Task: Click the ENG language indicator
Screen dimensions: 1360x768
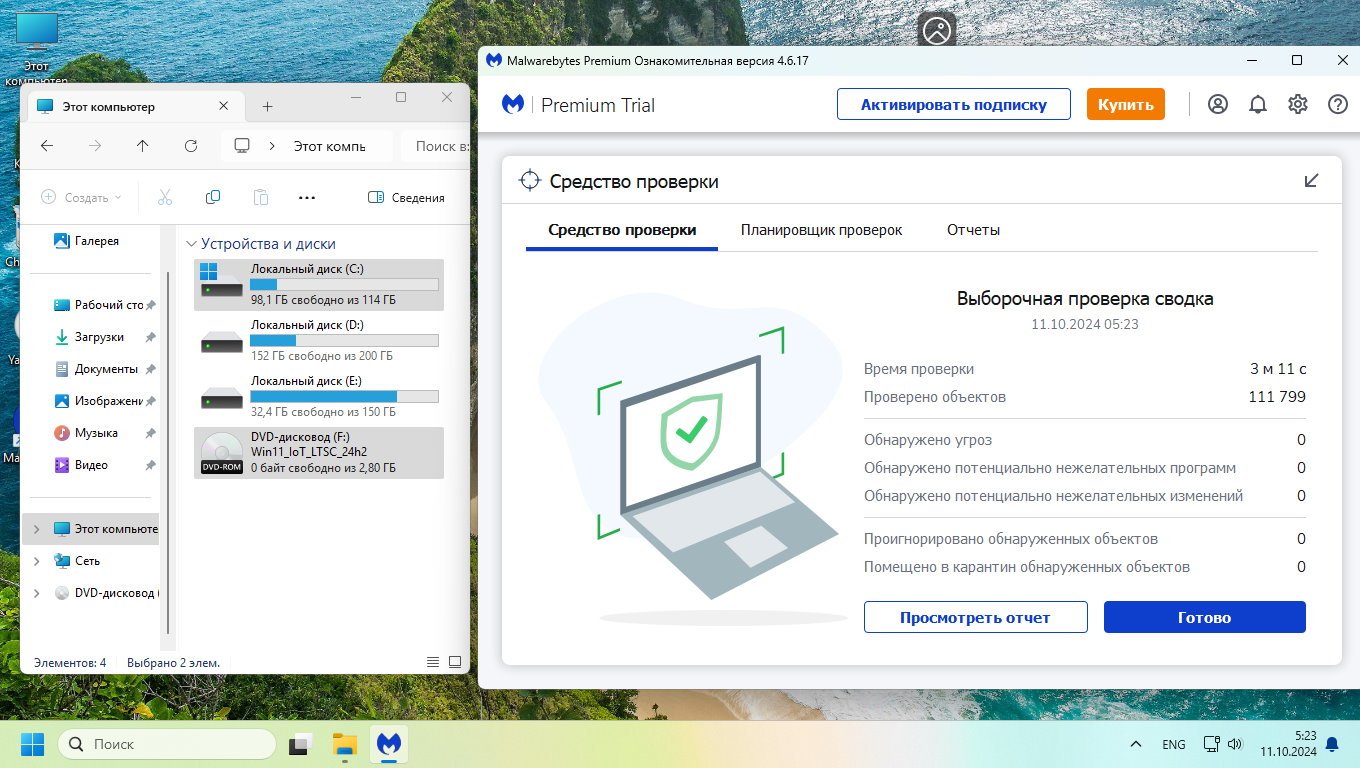Action: coord(1174,744)
